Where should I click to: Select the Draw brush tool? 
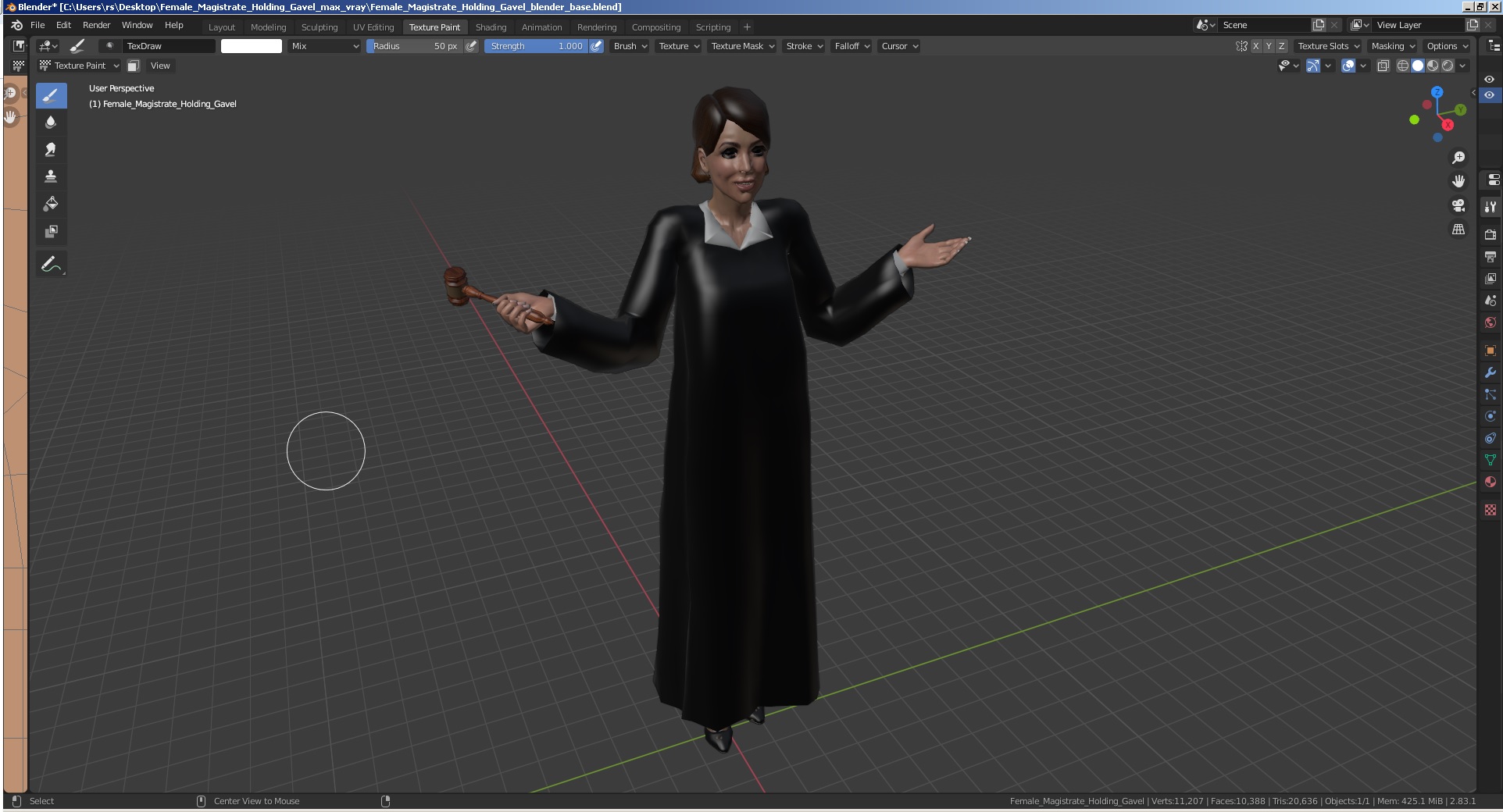tap(51, 96)
